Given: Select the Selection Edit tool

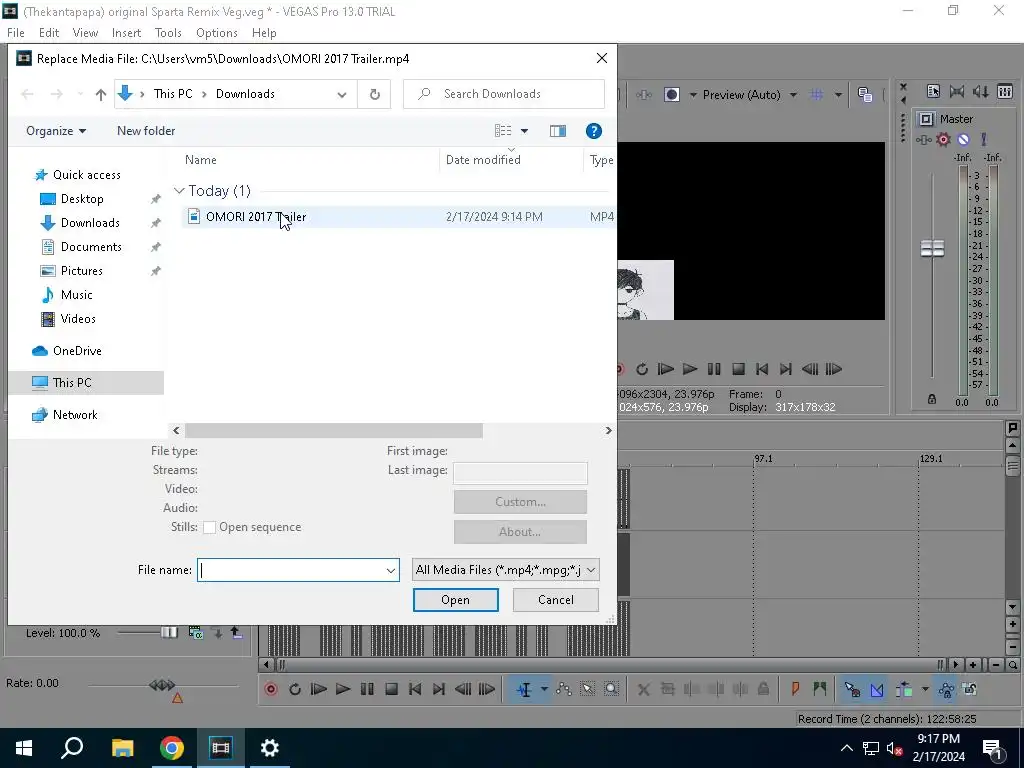Looking at the screenshot, I should [588, 689].
